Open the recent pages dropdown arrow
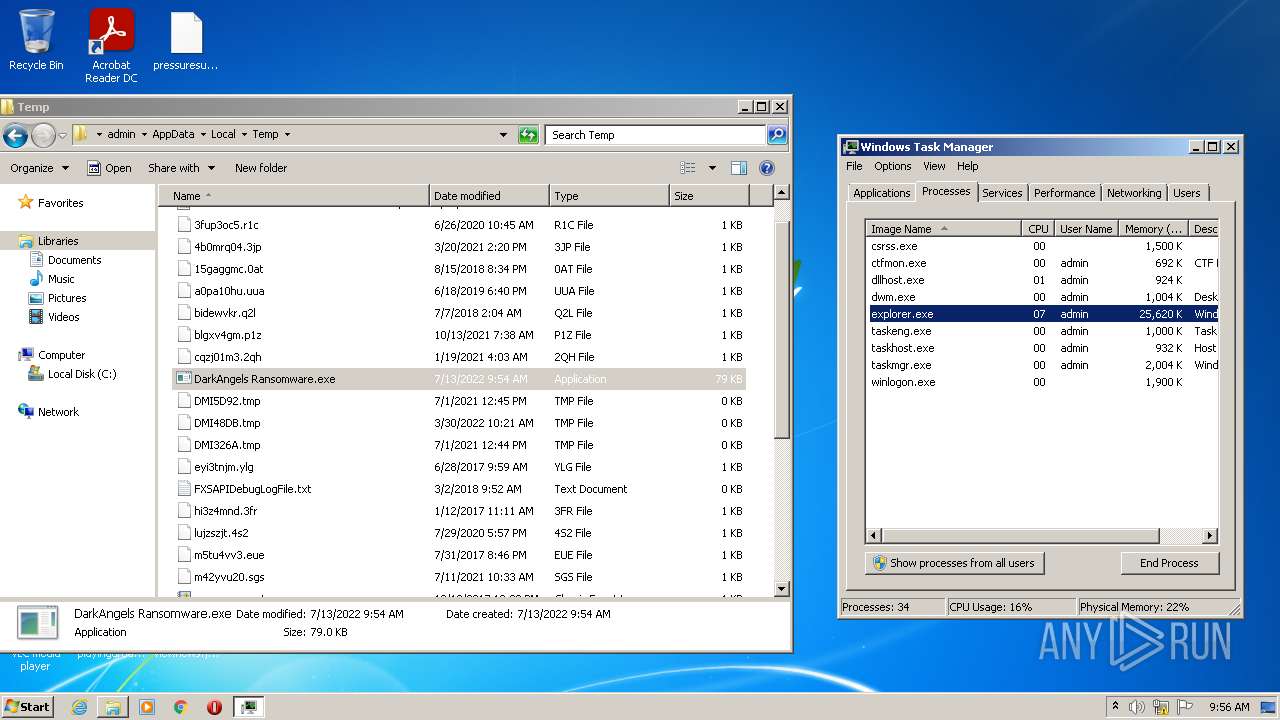Image resolution: width=1280 pixels, height=720 pixels. coord(62,135)
